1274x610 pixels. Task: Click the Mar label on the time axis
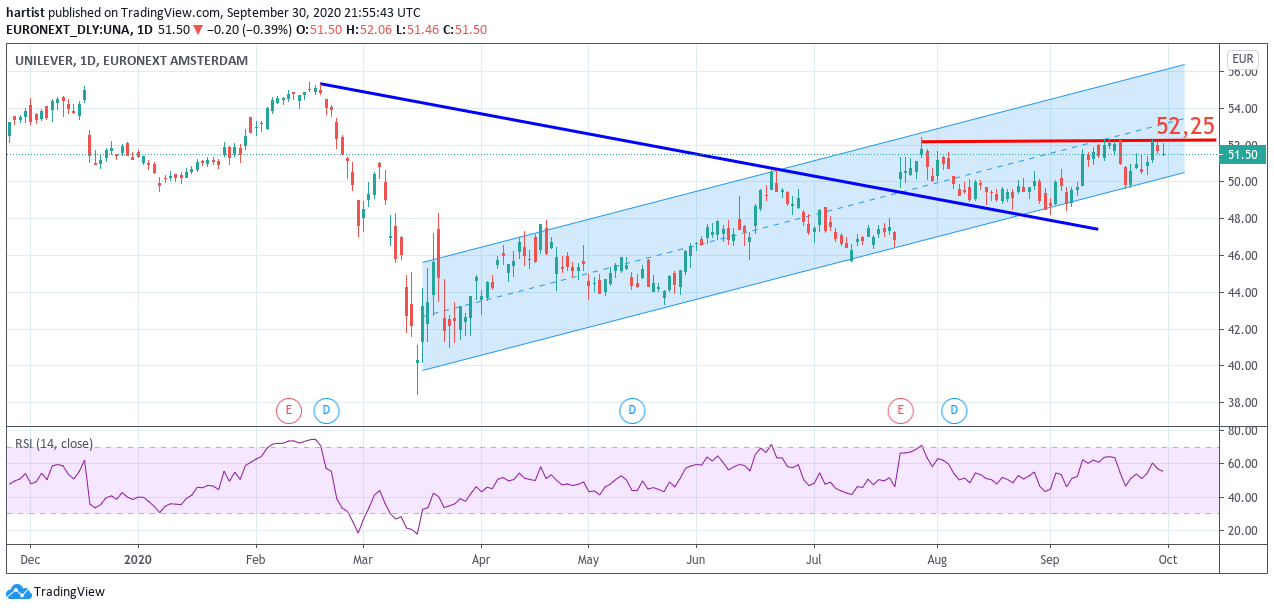tap(363, 560)
